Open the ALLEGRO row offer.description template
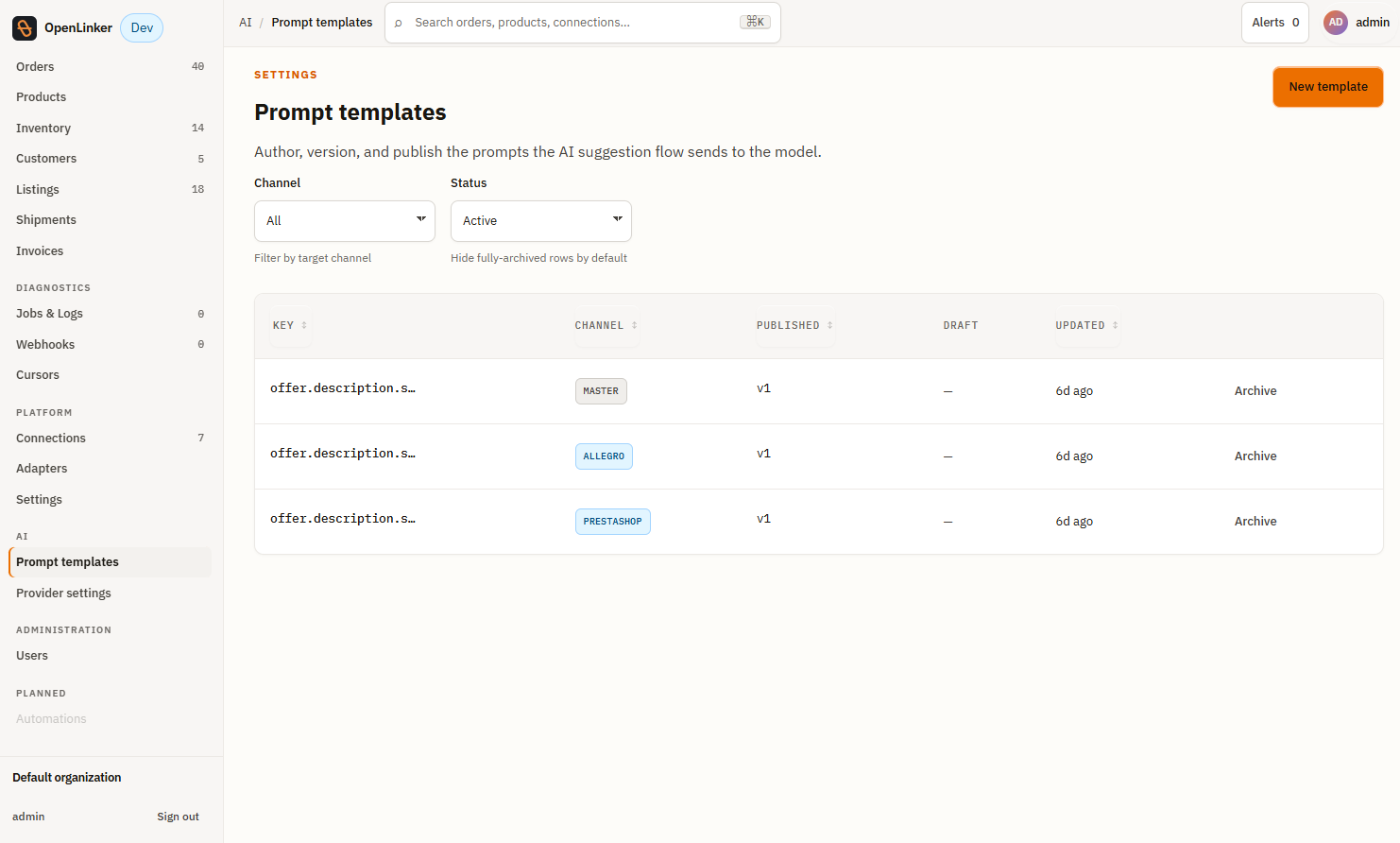The width and height of the screenshot is (1400, 843). [343, 454]
